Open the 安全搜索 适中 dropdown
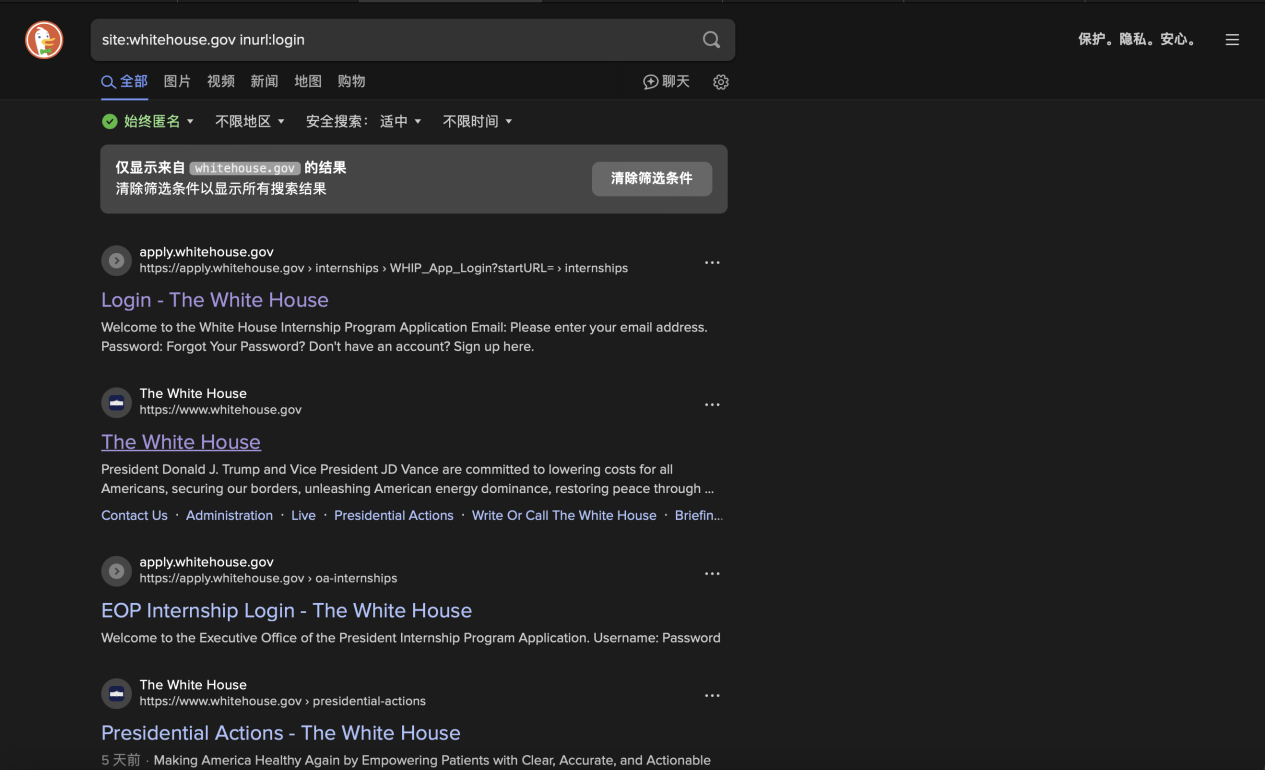 (x=400, y=122)
